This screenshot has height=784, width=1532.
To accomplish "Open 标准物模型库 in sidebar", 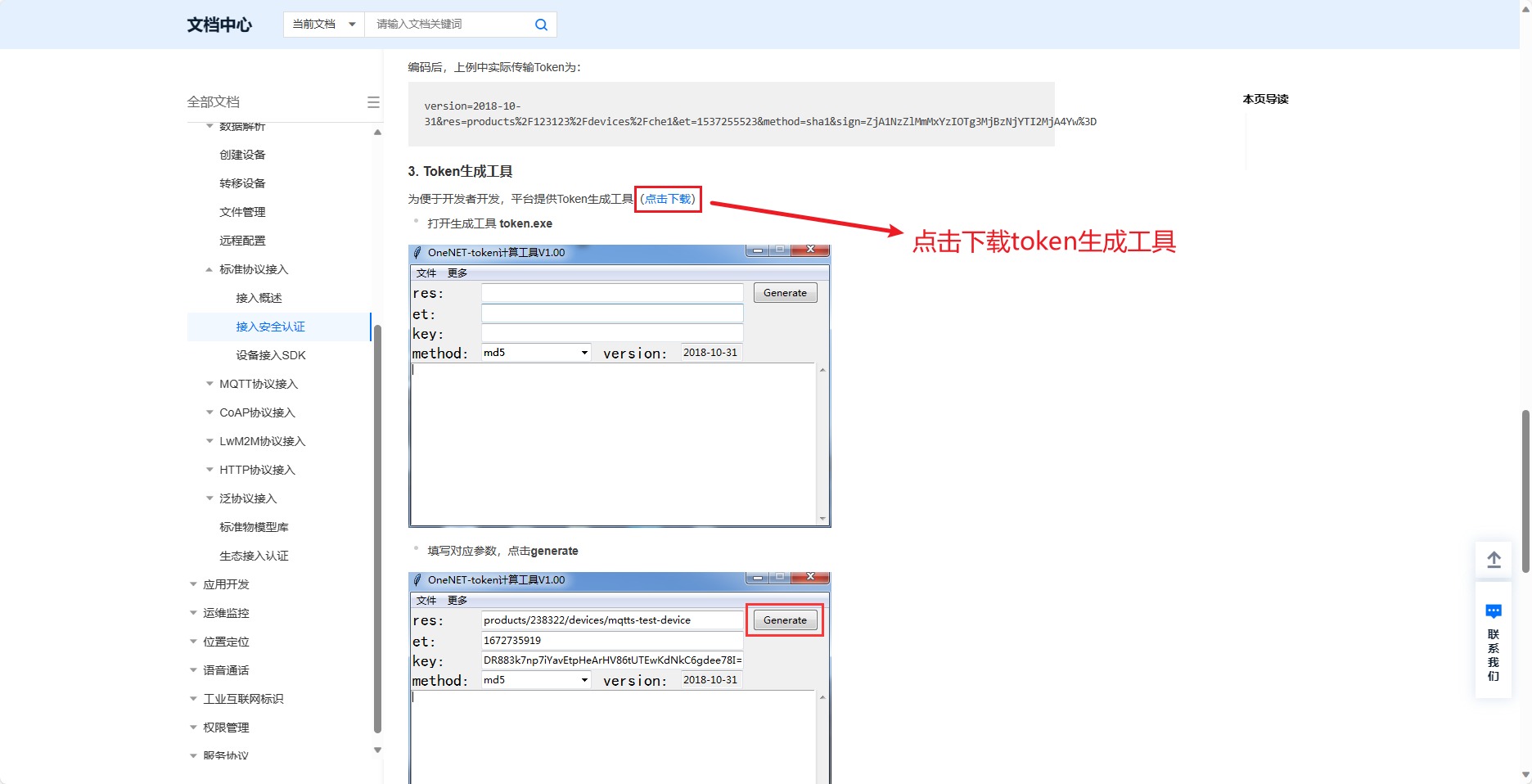I will point(254,527).
